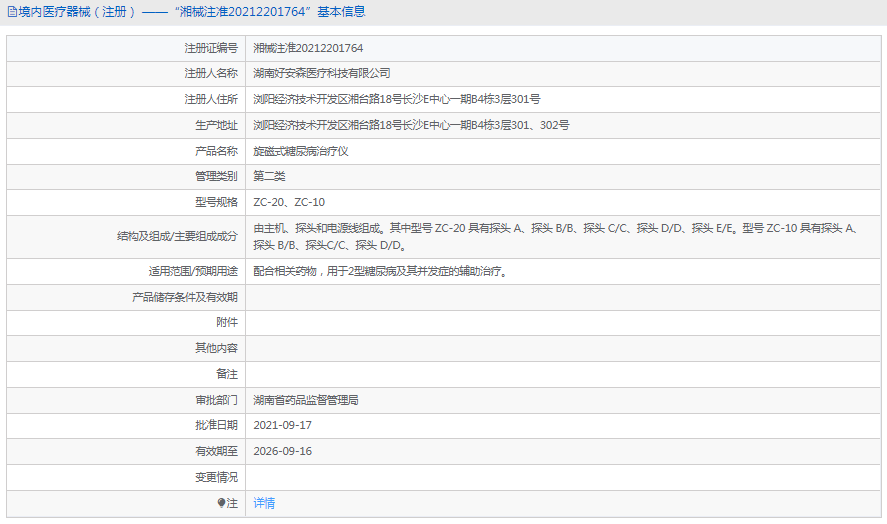Click the 适用范围/预期用途 label

point(193,271)
